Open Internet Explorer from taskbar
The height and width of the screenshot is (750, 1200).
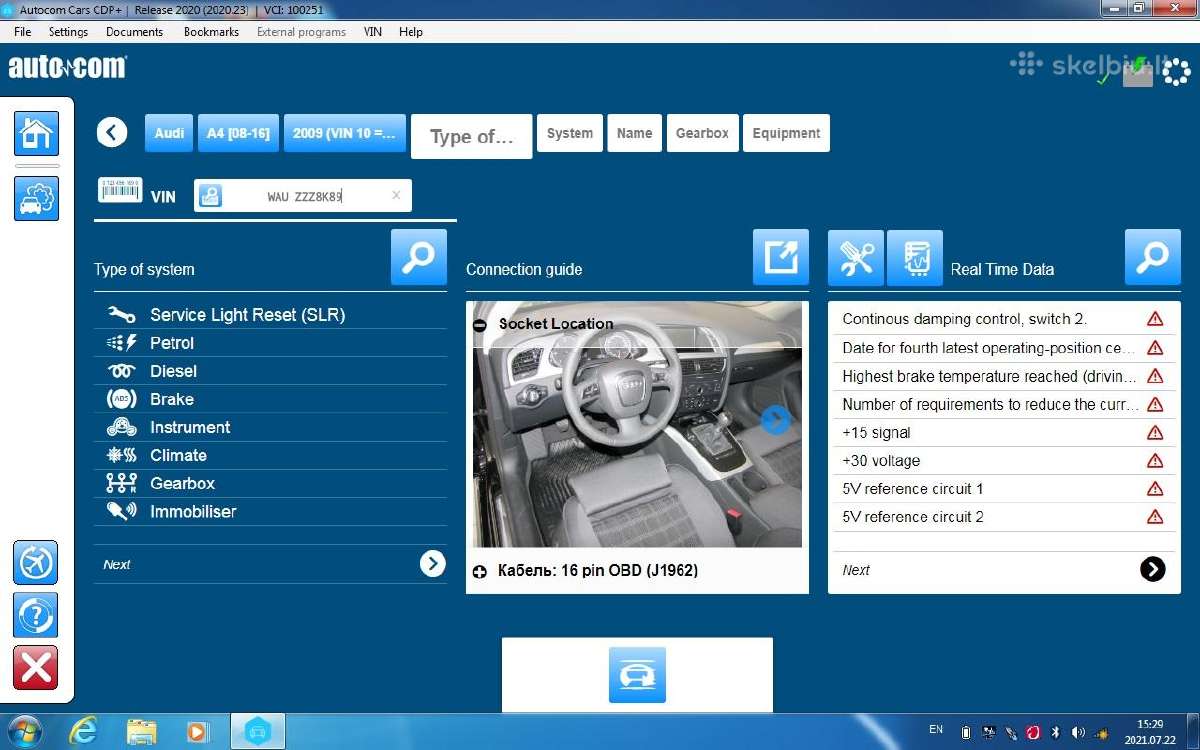click(83, 732)
